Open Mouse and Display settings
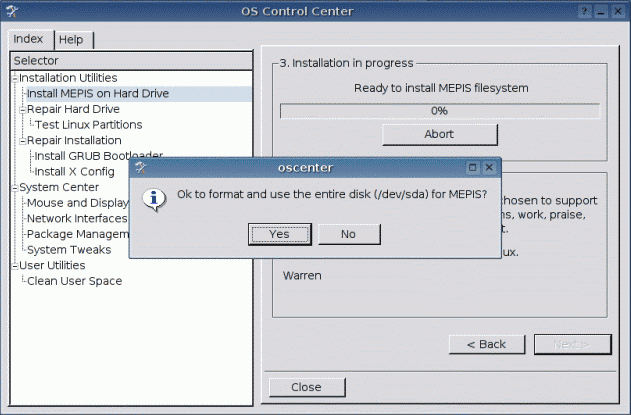 78,203
